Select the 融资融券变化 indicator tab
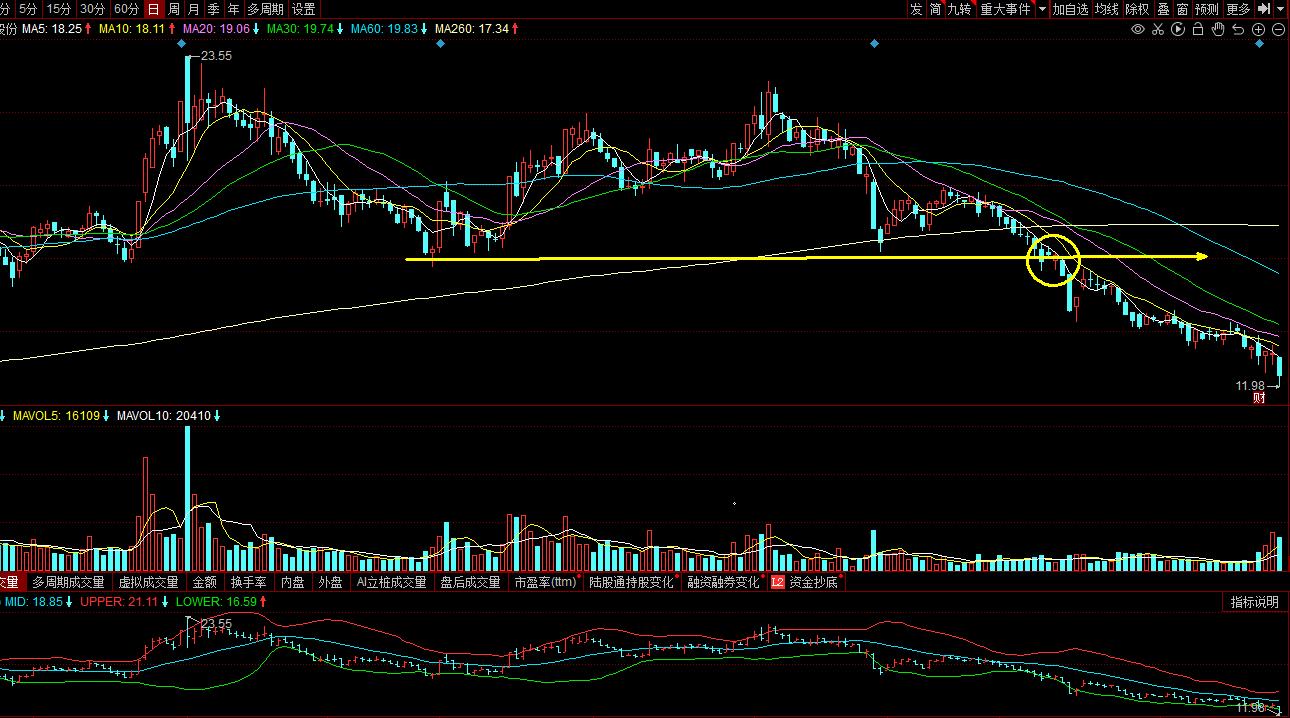Viewport: 1290px width, 718px height. pos(723,582)
